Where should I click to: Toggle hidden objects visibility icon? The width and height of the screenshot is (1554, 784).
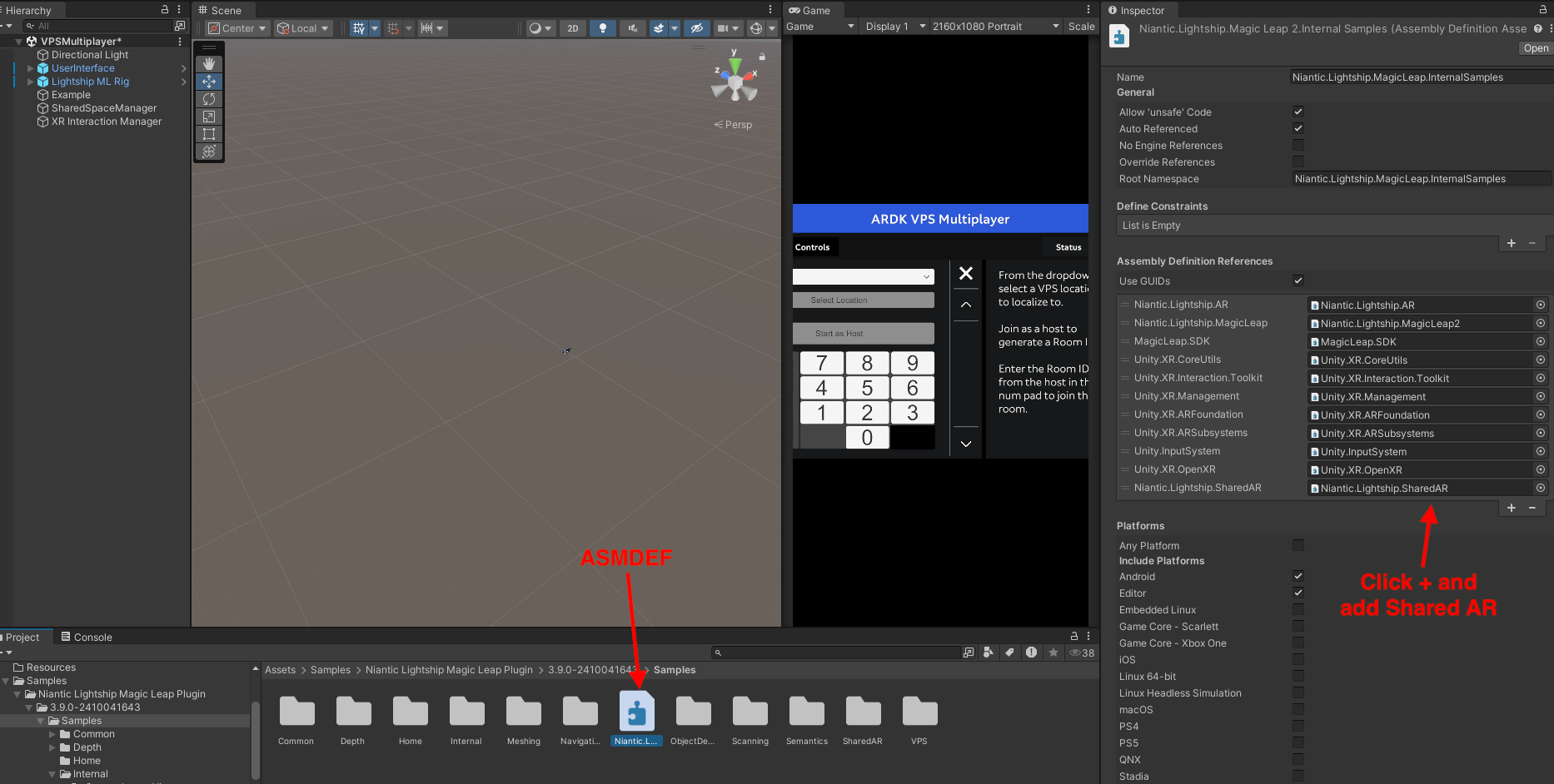(697, 28)
